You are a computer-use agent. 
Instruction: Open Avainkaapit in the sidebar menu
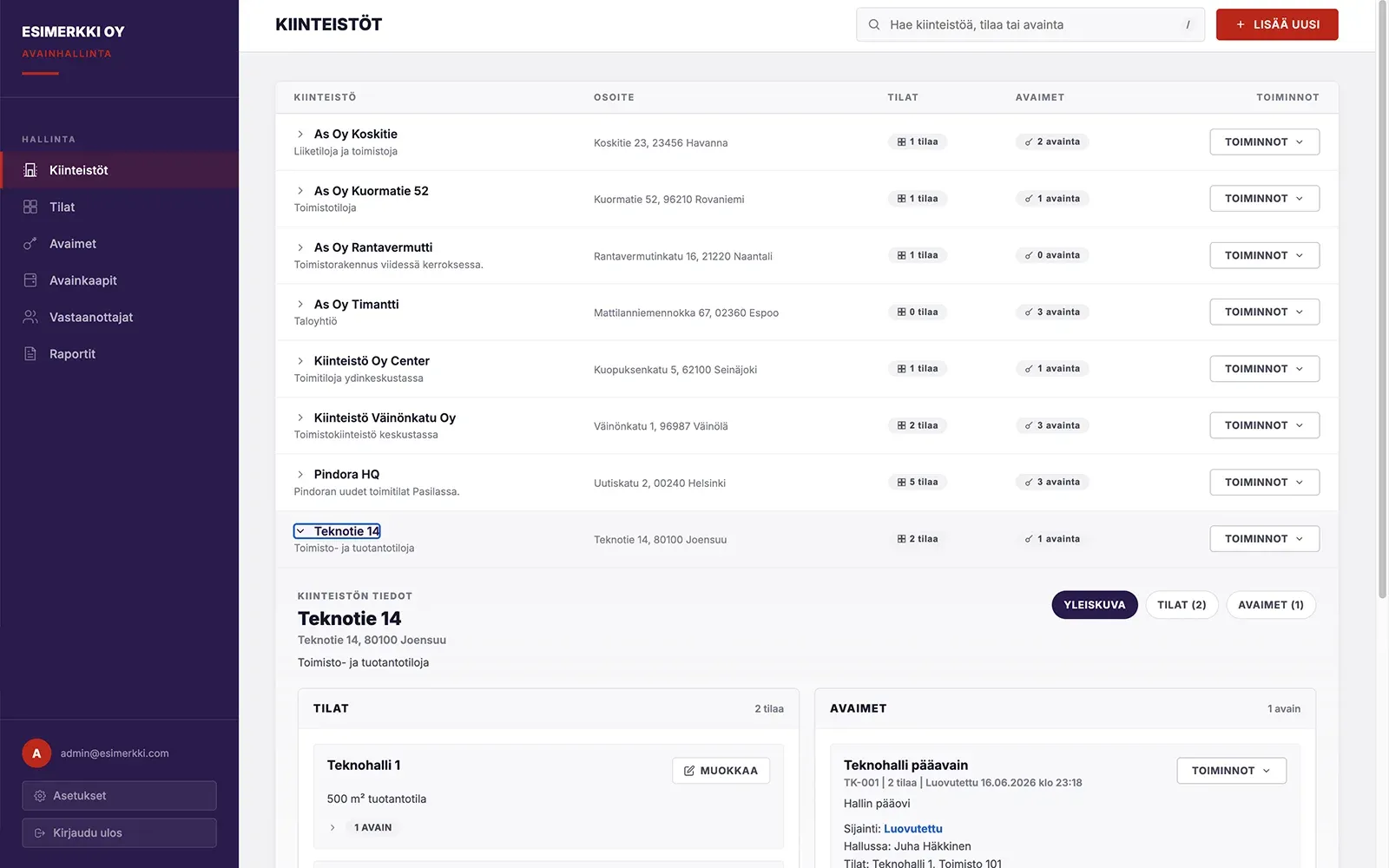[119, 280]
